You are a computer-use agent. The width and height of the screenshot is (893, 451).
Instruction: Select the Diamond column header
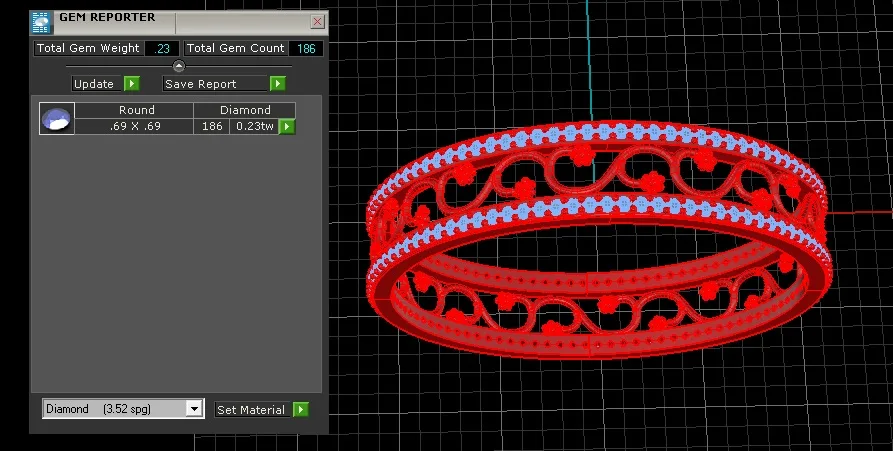coord(245,110)
